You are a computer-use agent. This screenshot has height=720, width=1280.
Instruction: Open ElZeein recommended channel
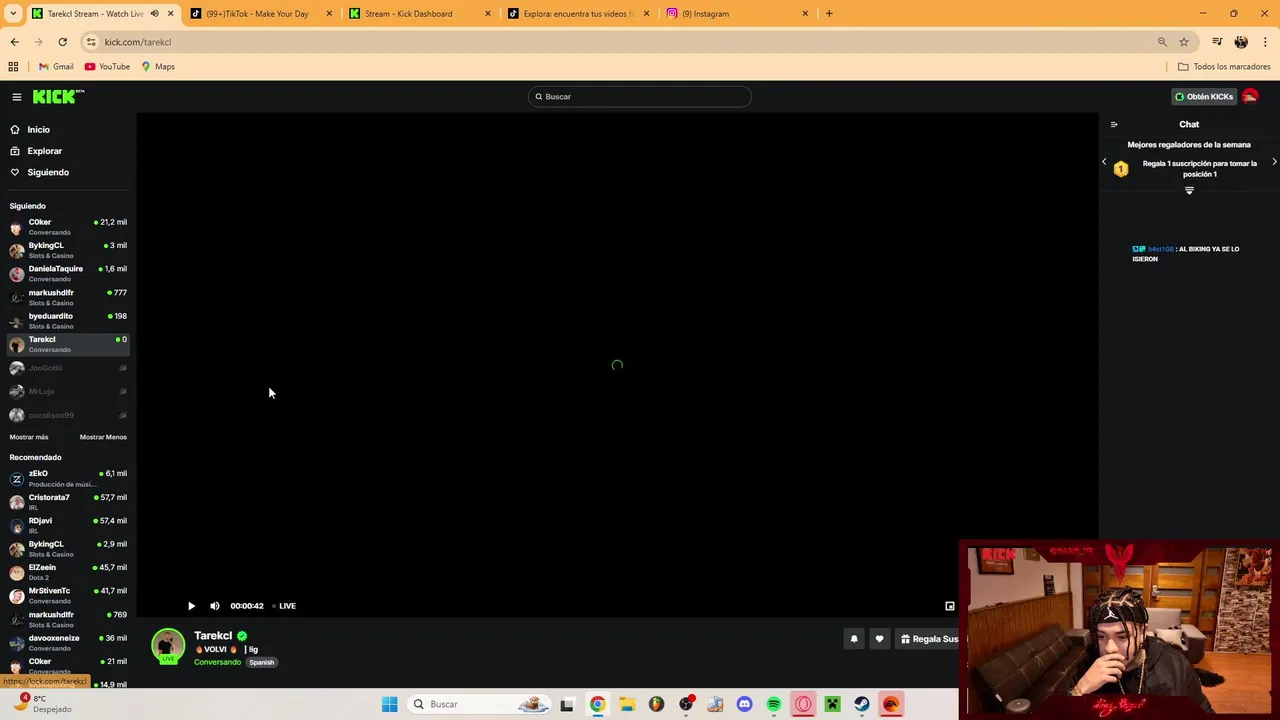(x=68, y=572)
